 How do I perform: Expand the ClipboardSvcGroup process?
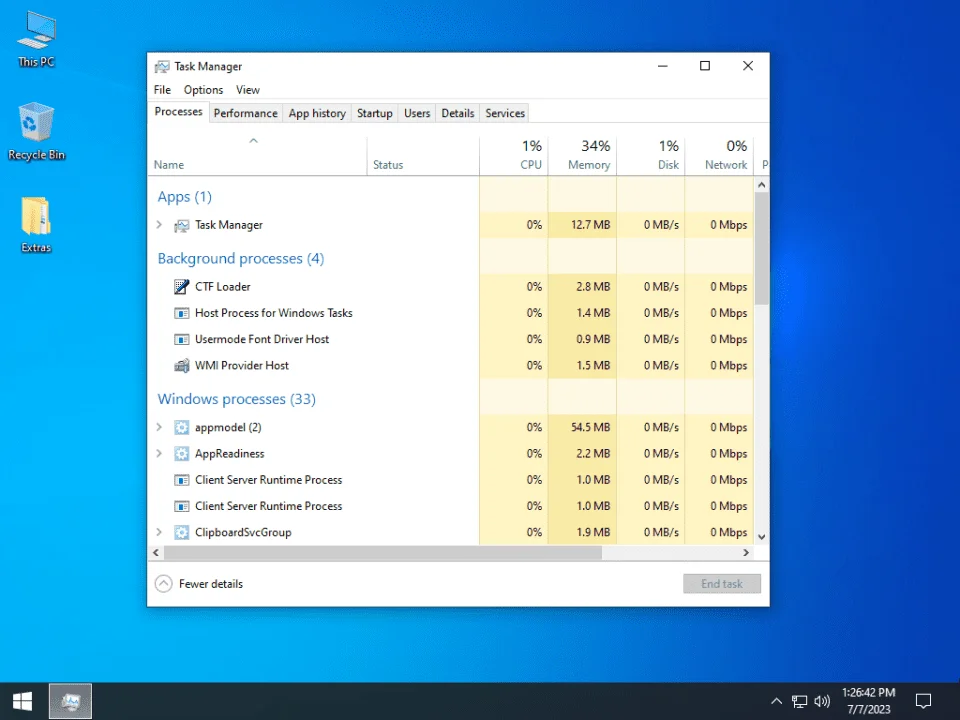(159, 532)
